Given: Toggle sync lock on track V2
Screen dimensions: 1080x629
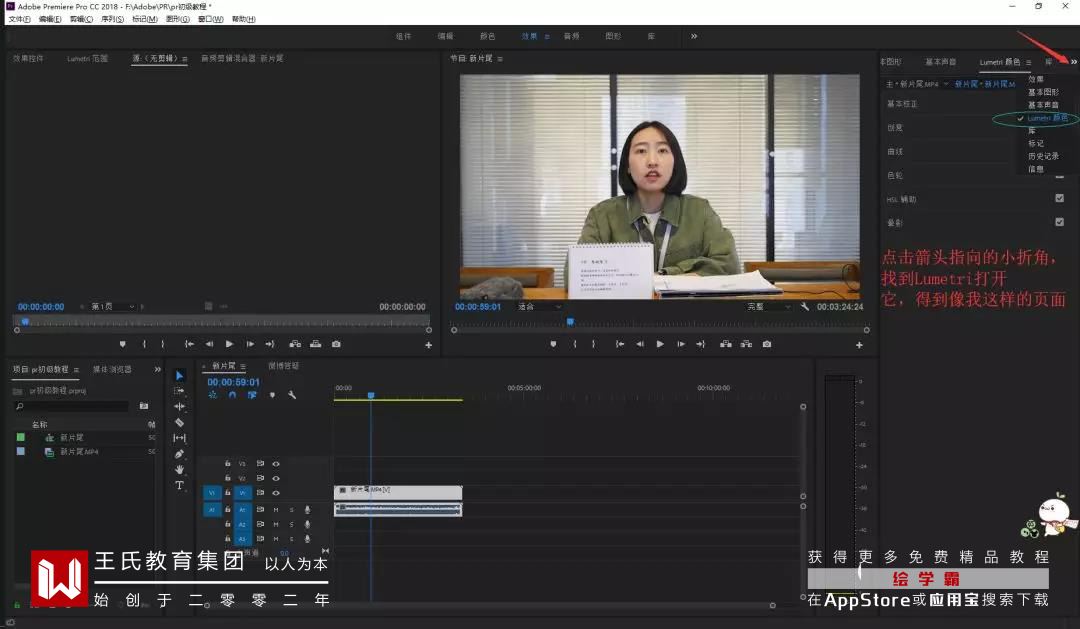Looking at the screenshot, I should [260, 478].
